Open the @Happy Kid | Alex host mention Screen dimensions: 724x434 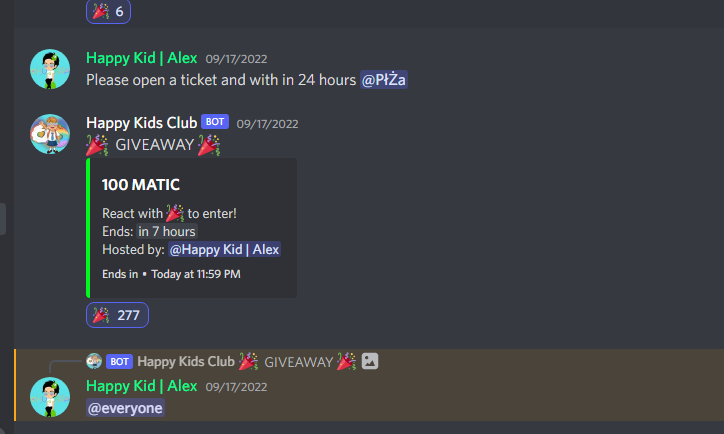[x=224, y=250]
